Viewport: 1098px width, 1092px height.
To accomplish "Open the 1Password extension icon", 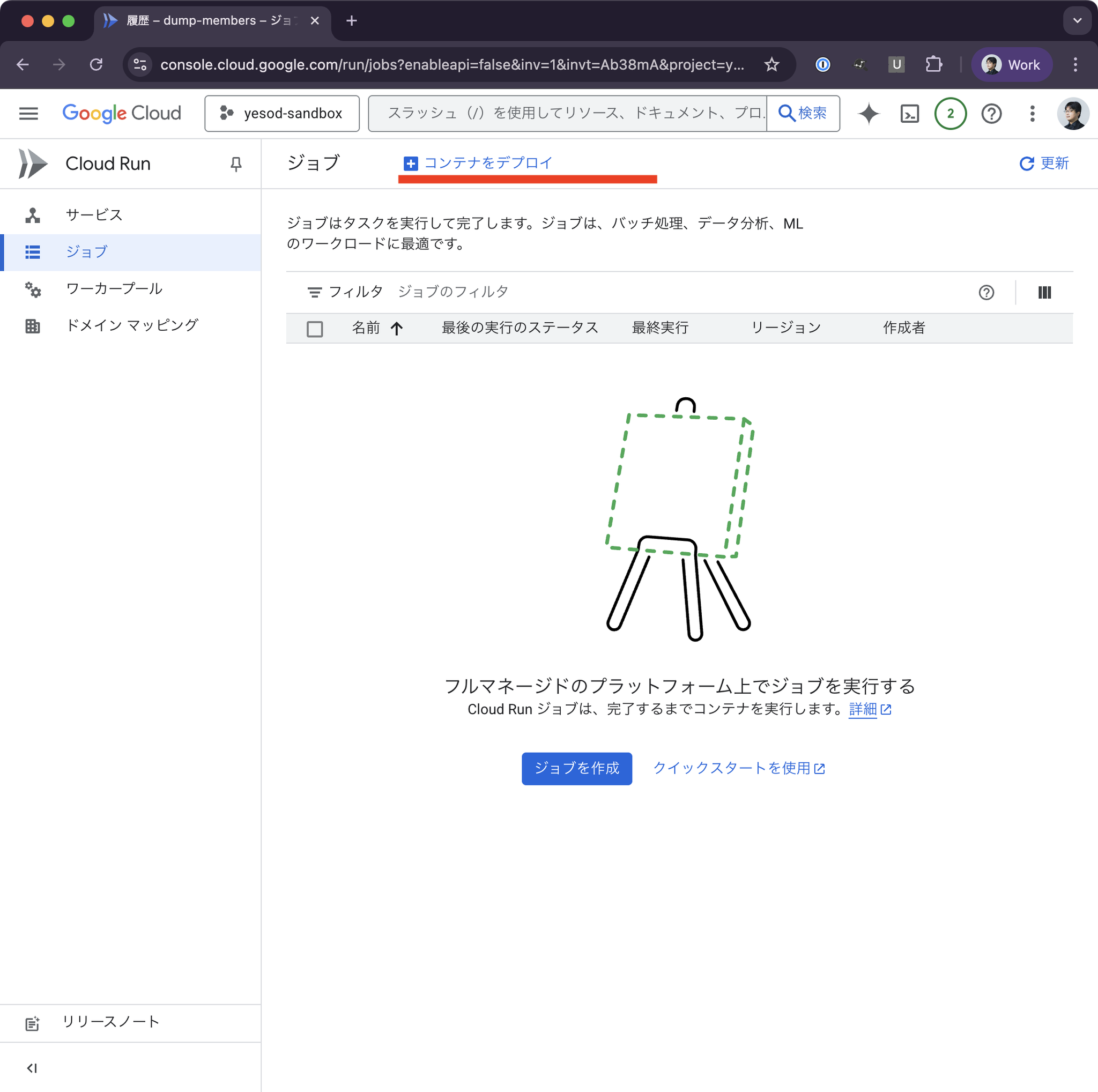I will (822, 65).
